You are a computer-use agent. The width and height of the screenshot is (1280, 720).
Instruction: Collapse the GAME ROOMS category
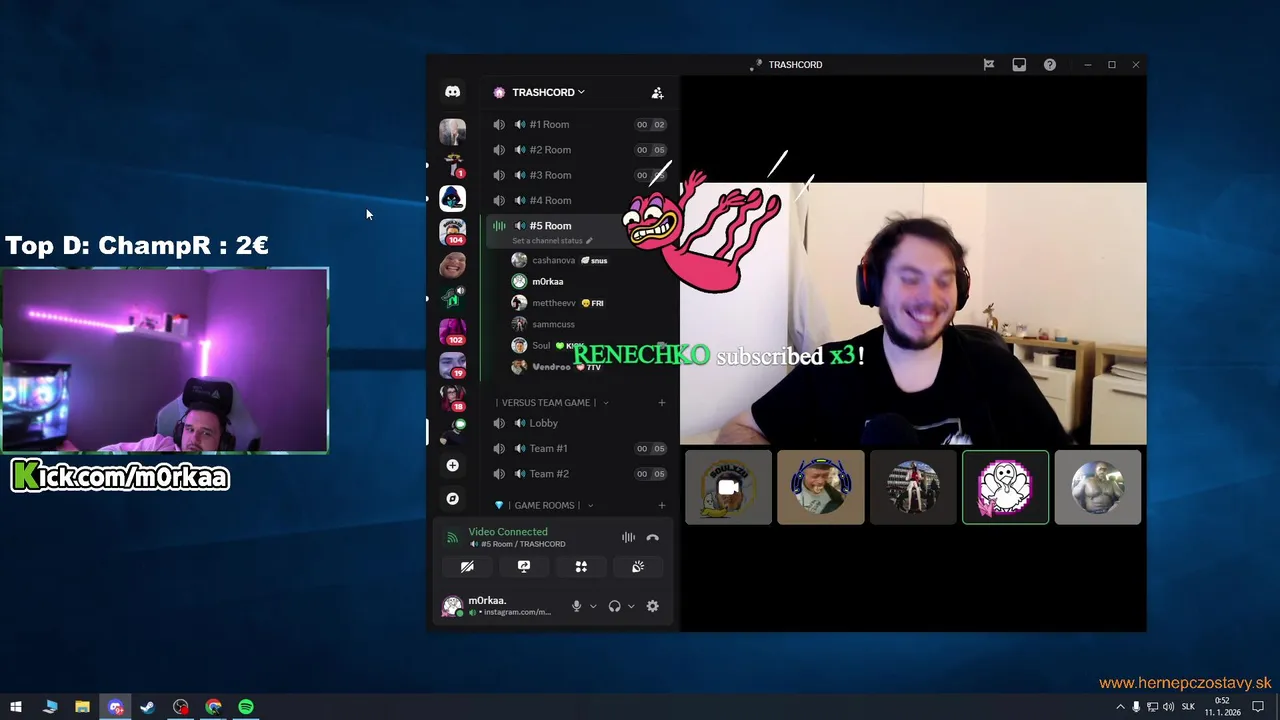pyautogui.click(x=545, y=505)
